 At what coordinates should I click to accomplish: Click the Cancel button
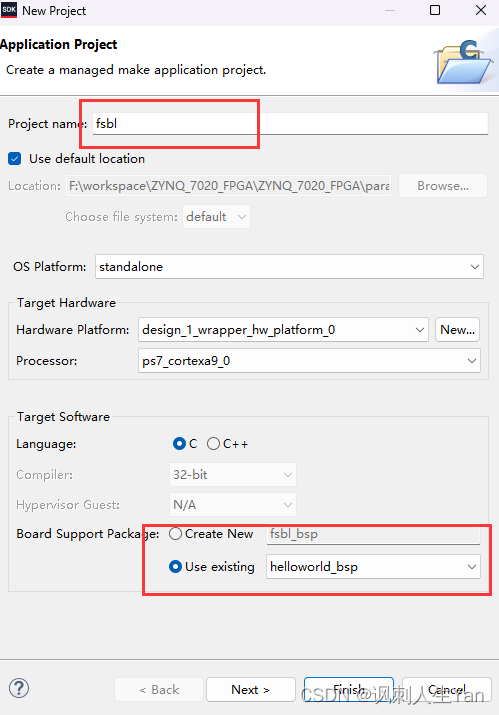pos(447,689)
